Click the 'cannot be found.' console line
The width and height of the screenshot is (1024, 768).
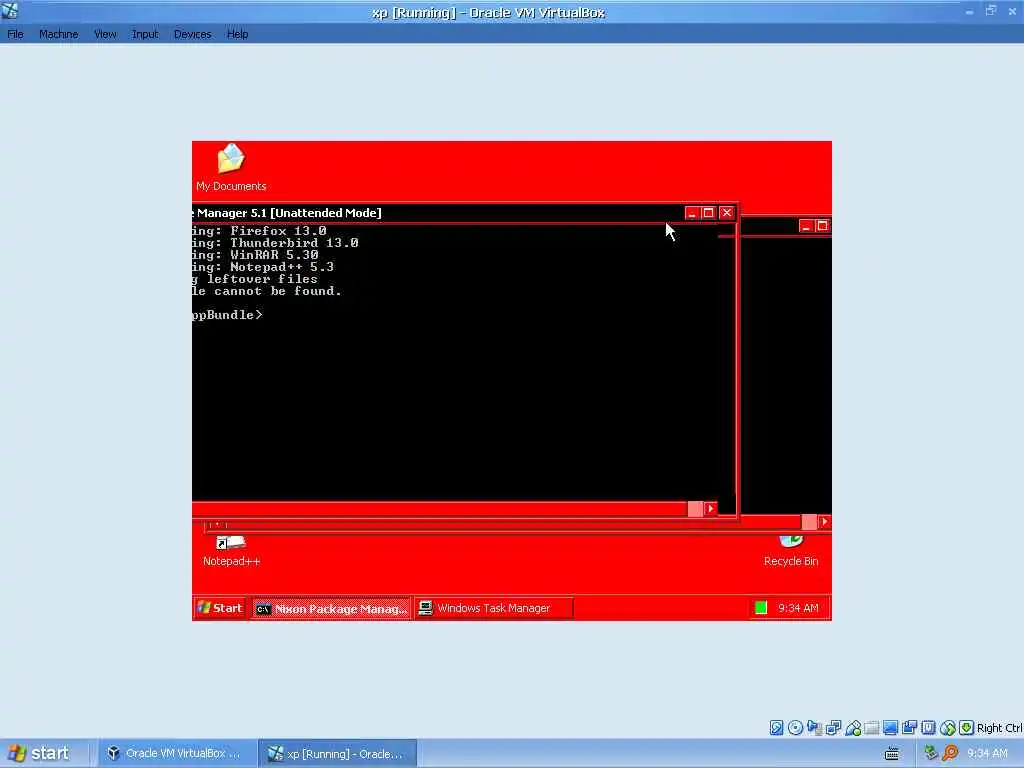(267, 291)
